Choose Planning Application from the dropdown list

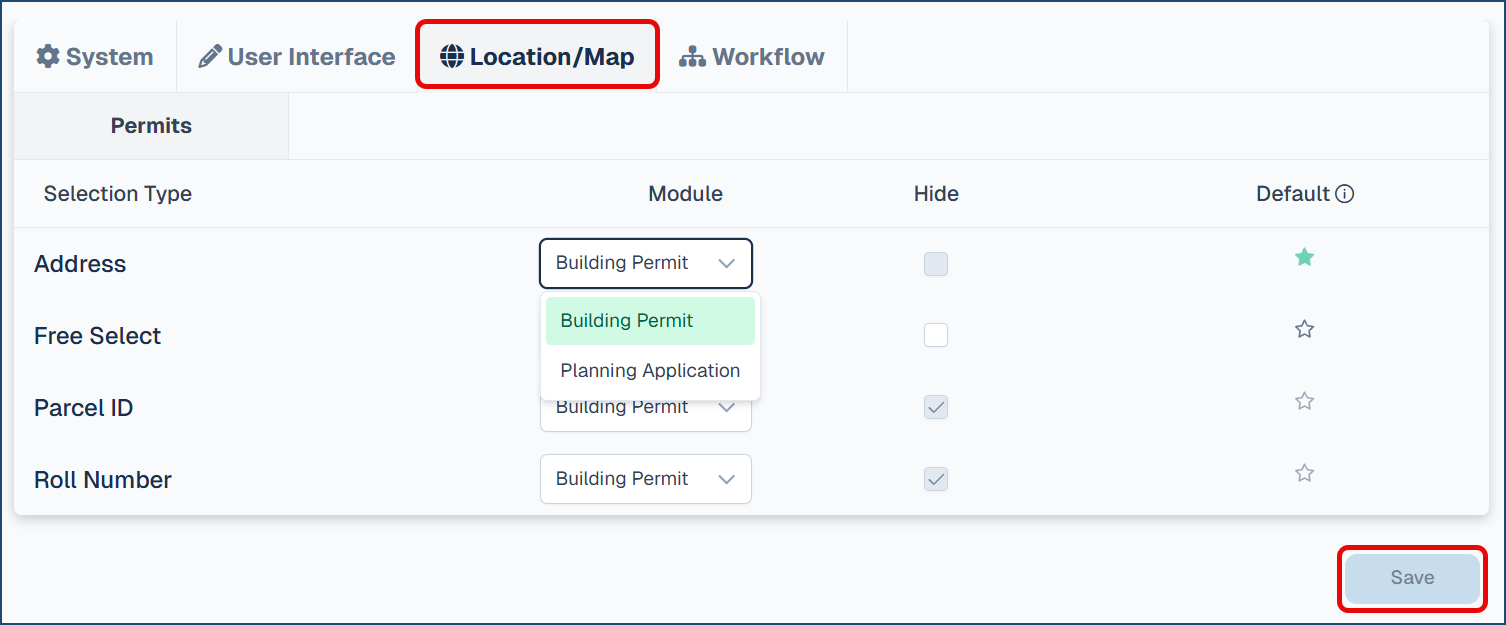[650, 371]
